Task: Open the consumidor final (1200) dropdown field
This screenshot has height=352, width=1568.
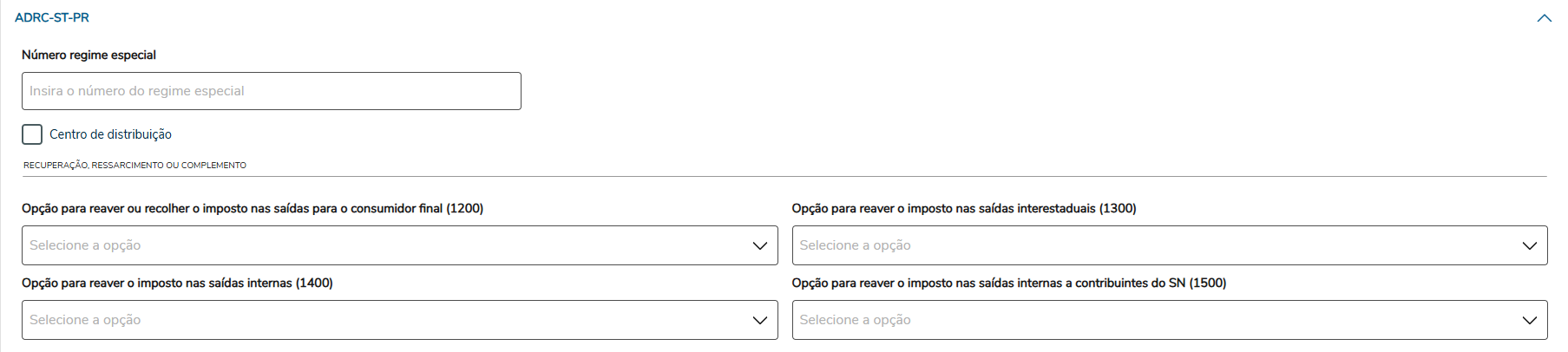Action: [382, 245]
